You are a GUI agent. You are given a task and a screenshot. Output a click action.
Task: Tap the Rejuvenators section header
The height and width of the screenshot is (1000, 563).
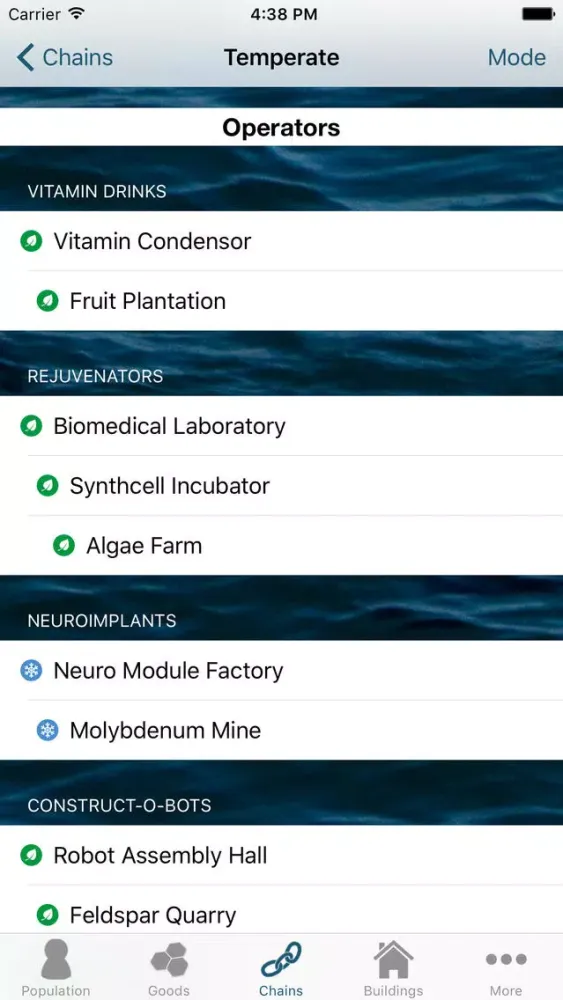[x=281, y=376]
